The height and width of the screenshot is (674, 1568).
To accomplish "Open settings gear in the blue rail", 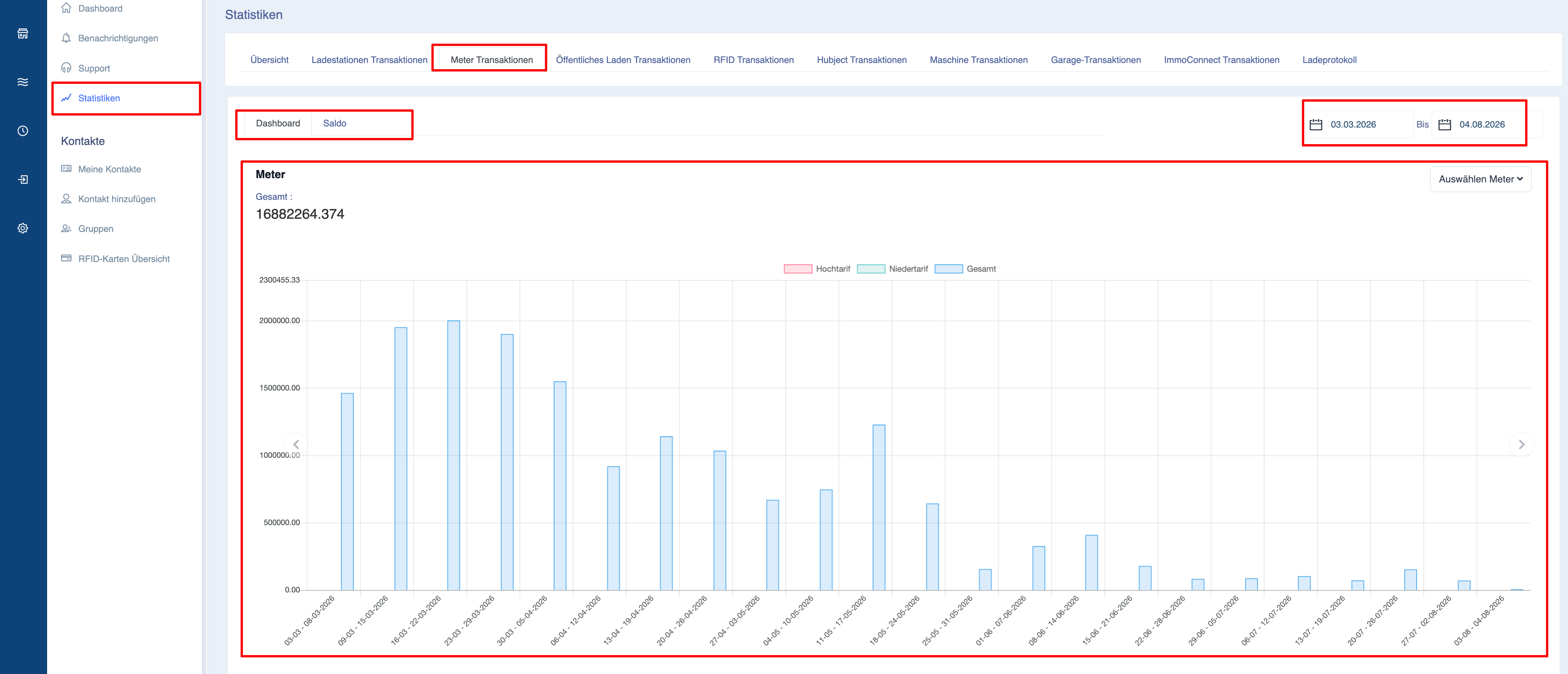I will click(x=22, y=228).
